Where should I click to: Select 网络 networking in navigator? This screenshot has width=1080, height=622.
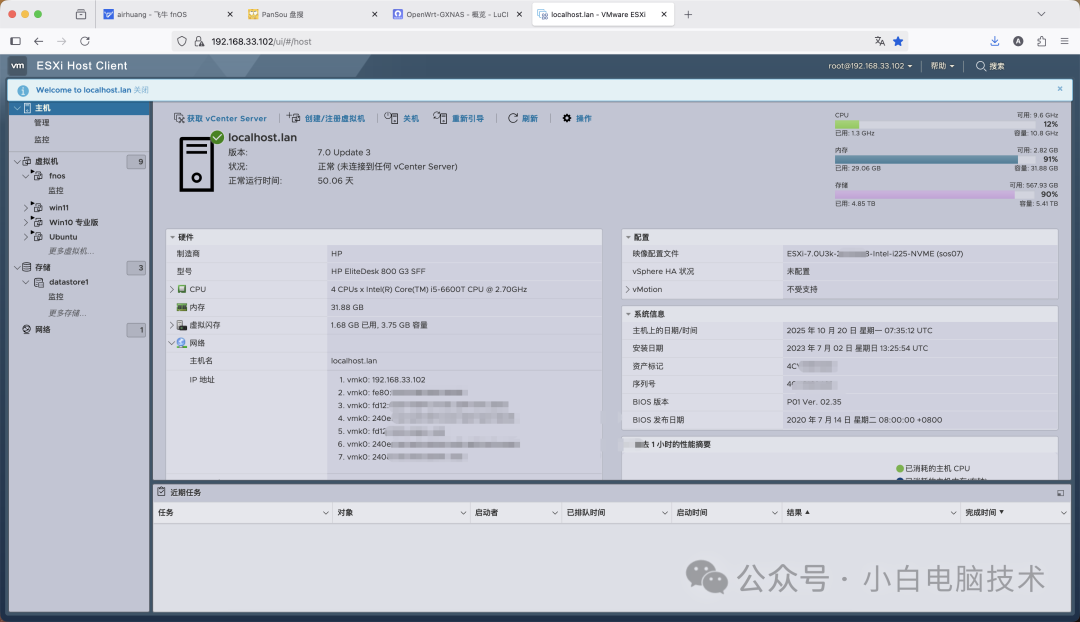tap(43, 329)
